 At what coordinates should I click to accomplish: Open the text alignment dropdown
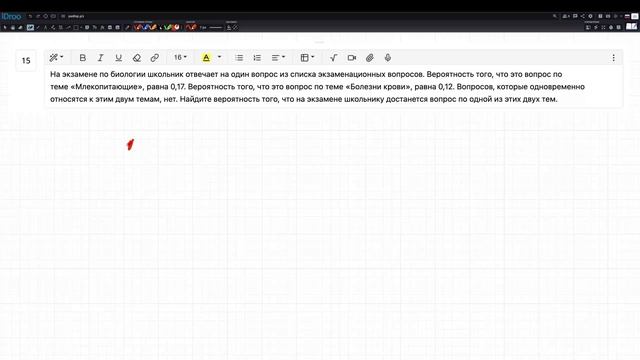click(278, 58)
